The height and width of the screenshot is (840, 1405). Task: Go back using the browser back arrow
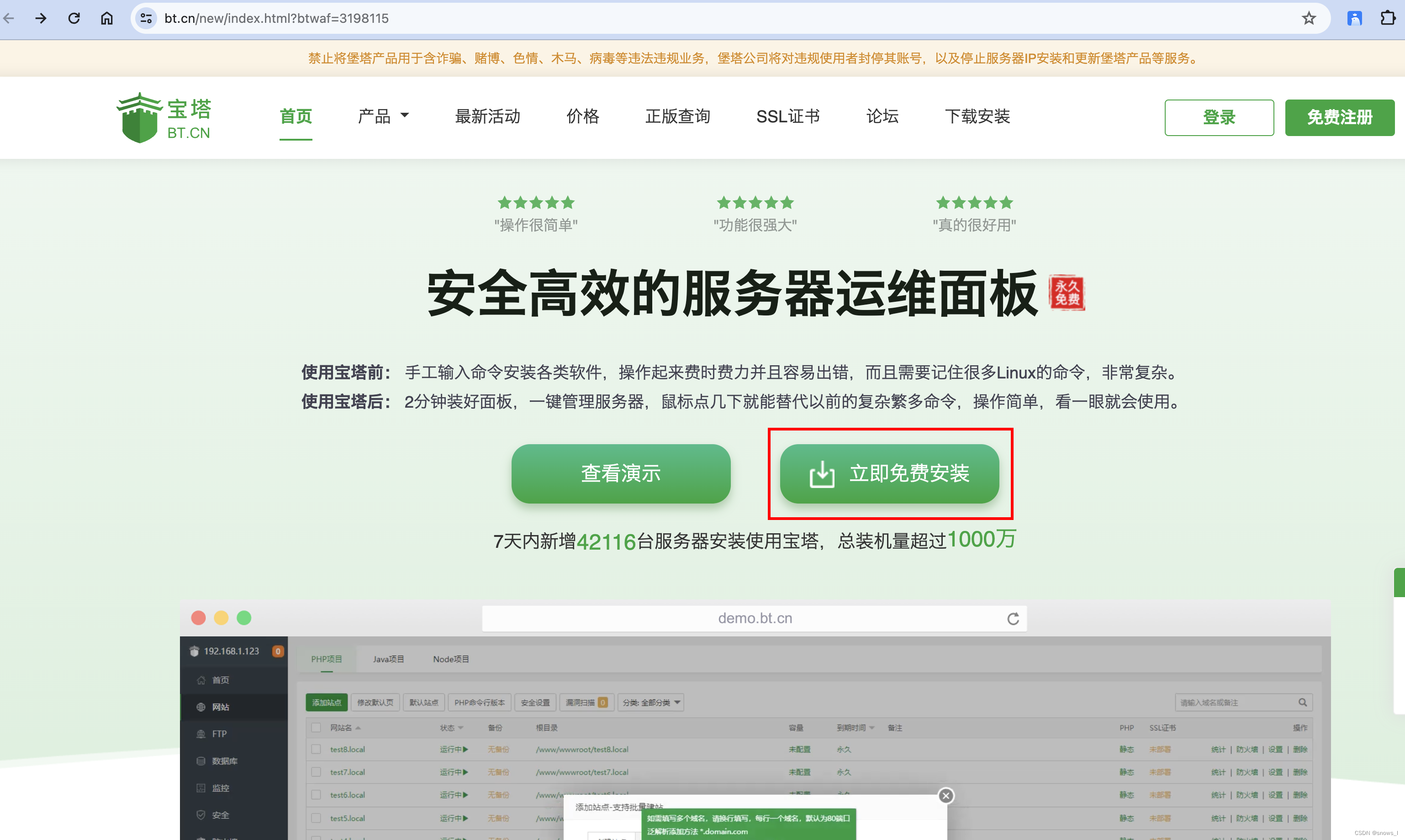pos(9,18)
